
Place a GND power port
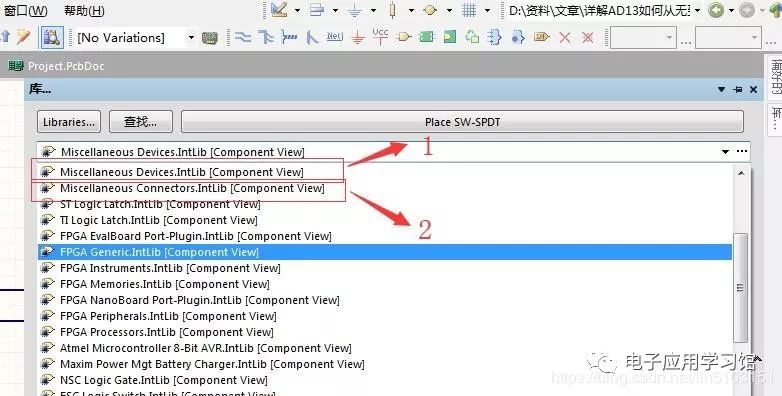coord(358,37)
